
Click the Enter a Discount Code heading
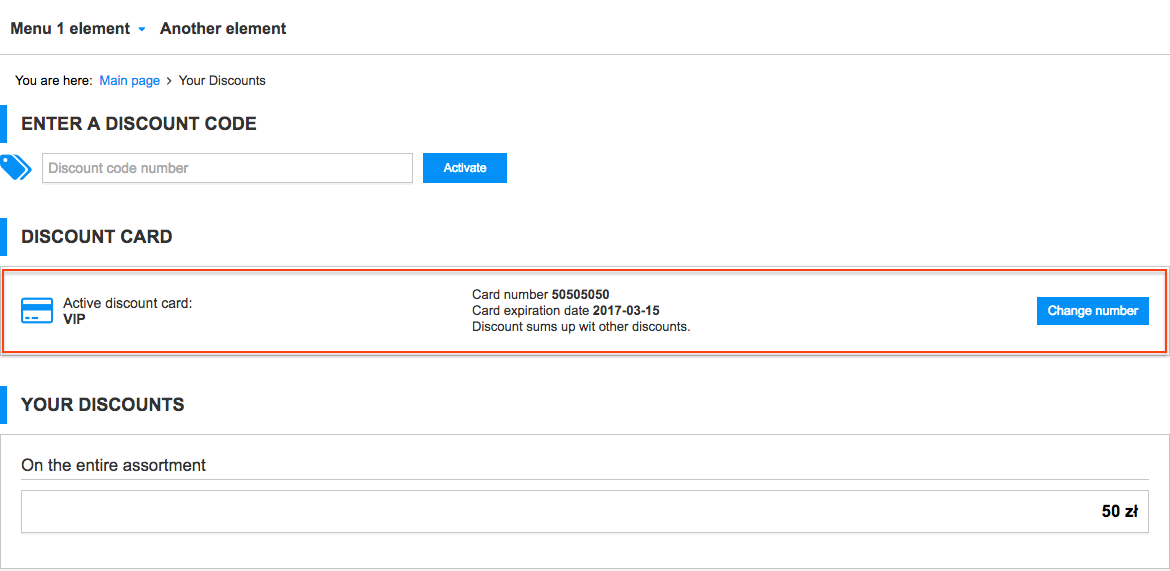(139, 124)
